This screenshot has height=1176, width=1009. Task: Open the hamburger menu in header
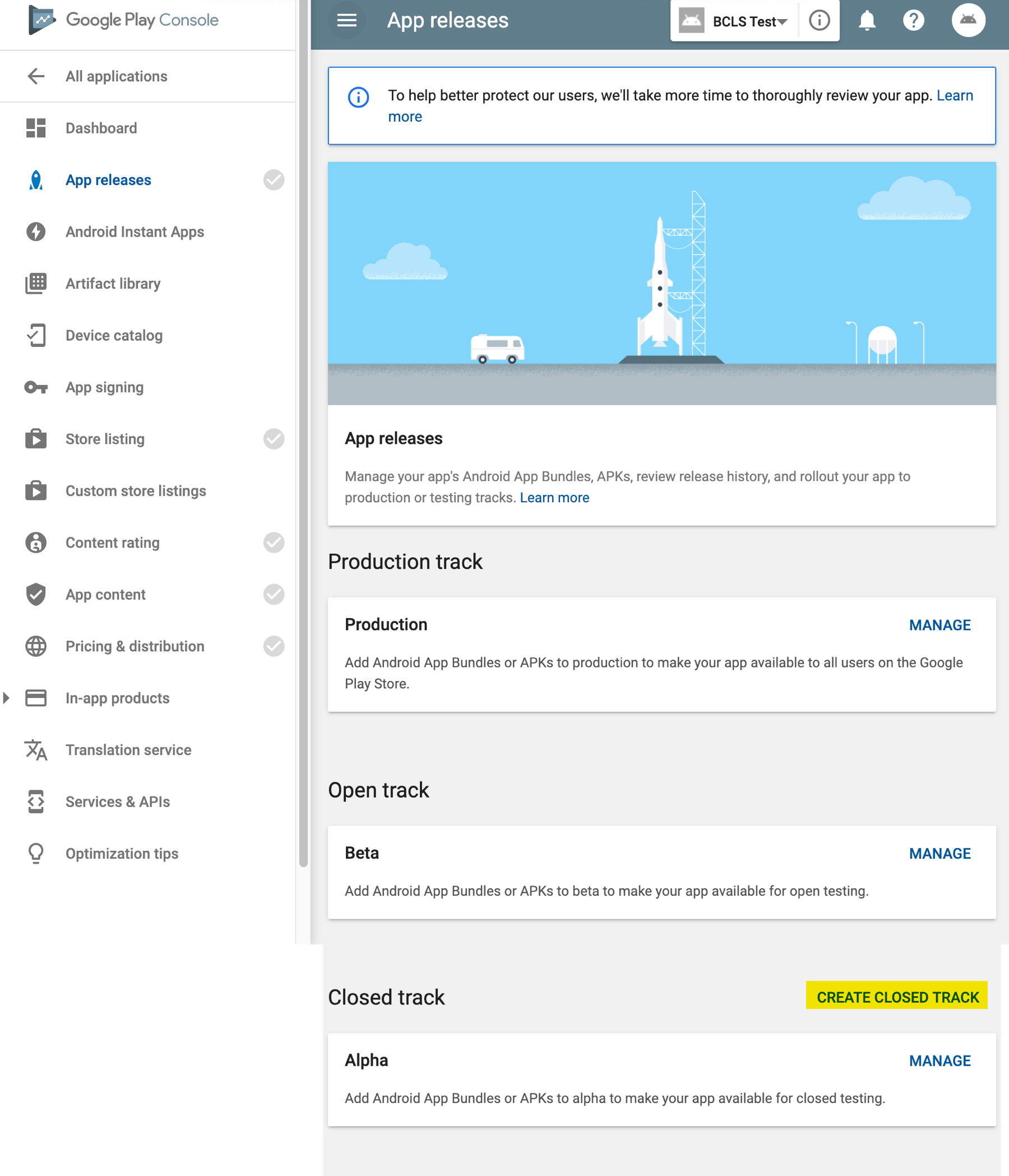point(347,20)
